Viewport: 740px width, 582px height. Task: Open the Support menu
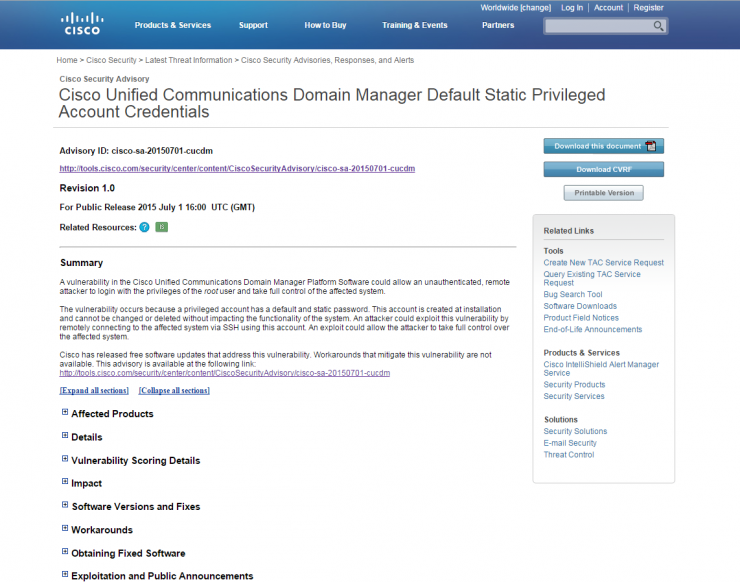(x=253, y=25)
